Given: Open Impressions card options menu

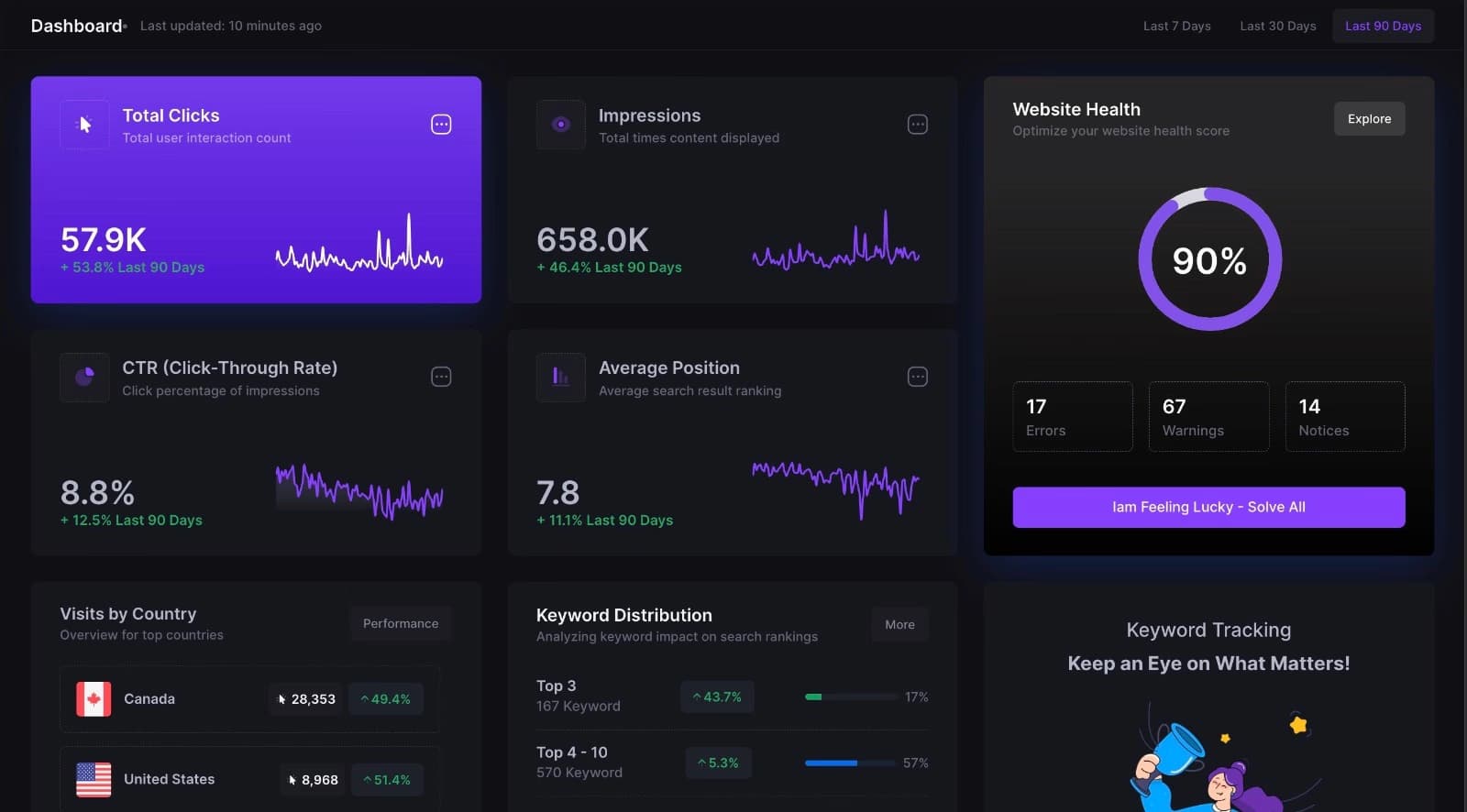Looking at the screenshot, I should point(917,125).
